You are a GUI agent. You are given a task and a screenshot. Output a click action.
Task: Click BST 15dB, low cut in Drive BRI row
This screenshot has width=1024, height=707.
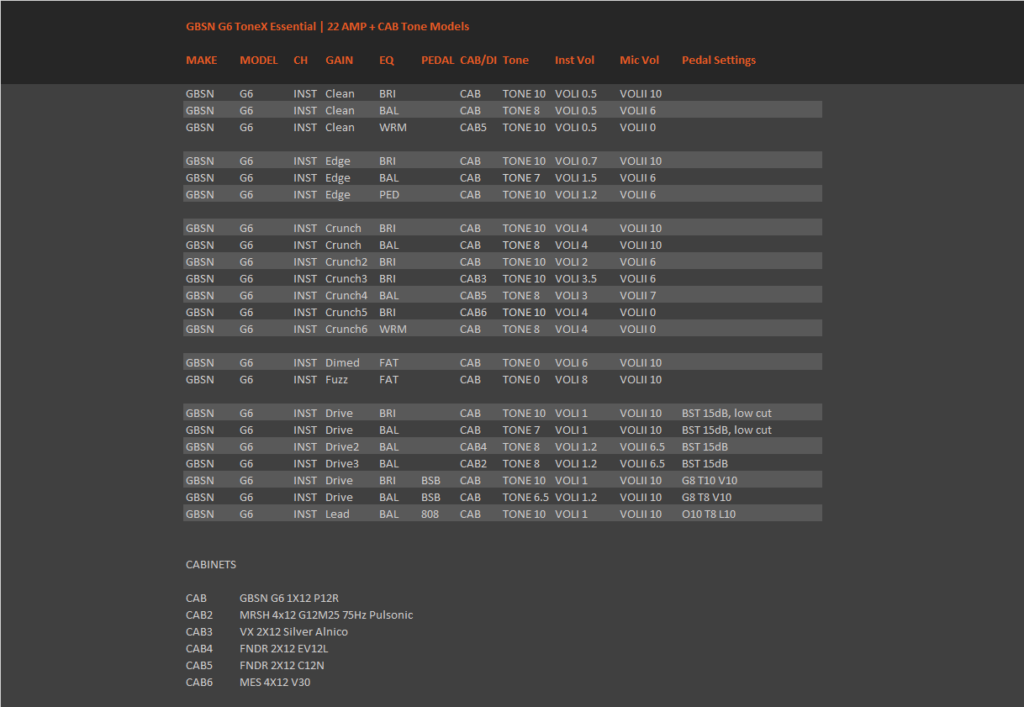pyautogui.click(x=726, y=413)
